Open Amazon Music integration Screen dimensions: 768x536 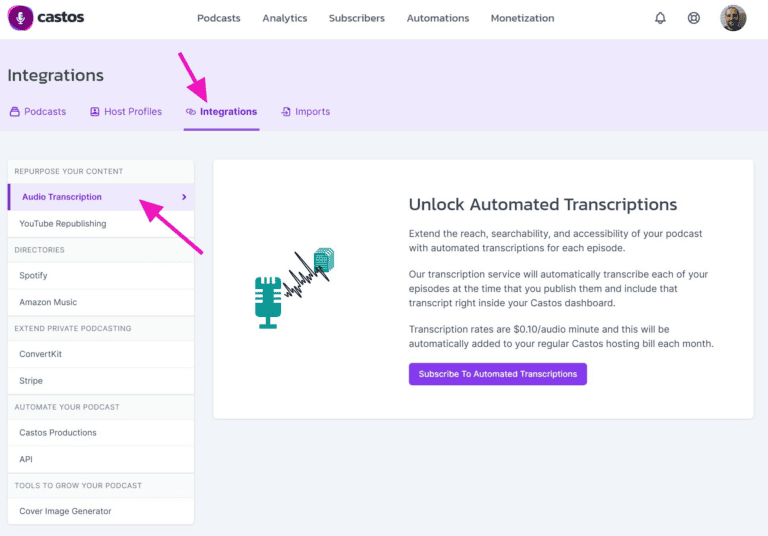coord(101,302)
